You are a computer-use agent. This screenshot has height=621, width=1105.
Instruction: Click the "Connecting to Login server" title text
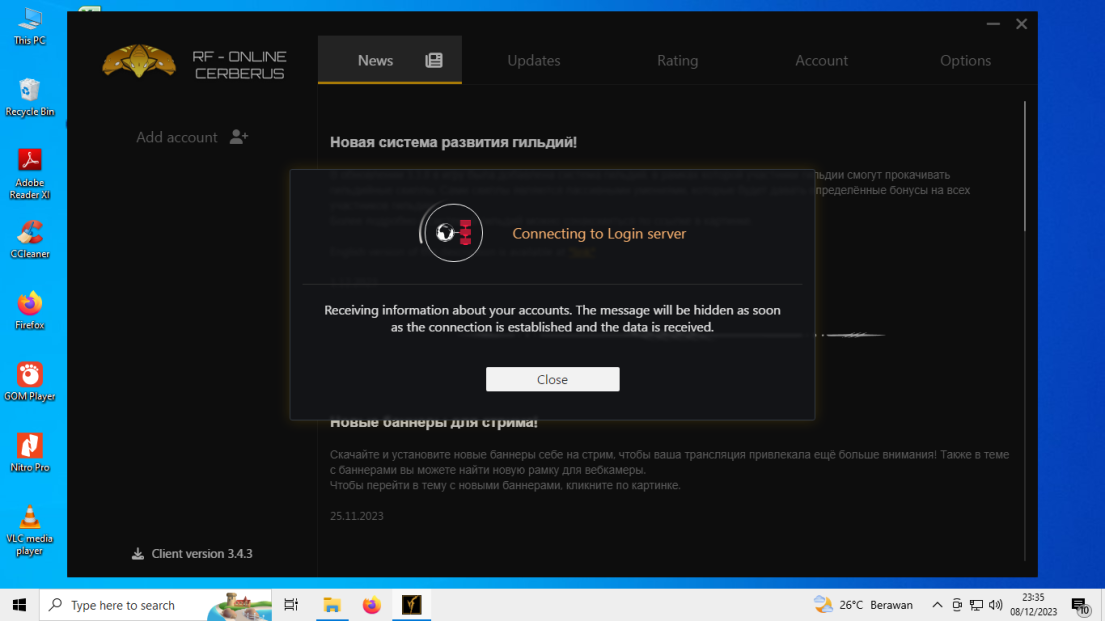(599, 233)
